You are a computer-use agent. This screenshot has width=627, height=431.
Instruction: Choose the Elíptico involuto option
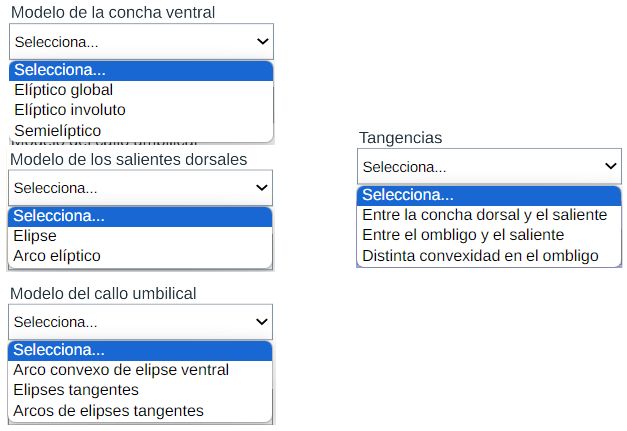click(x=70, y=110)
